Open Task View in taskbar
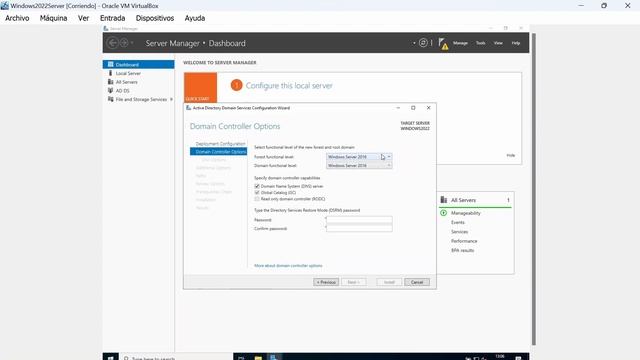This screenshot has width=640, height=360. click(x=241, y=357)
